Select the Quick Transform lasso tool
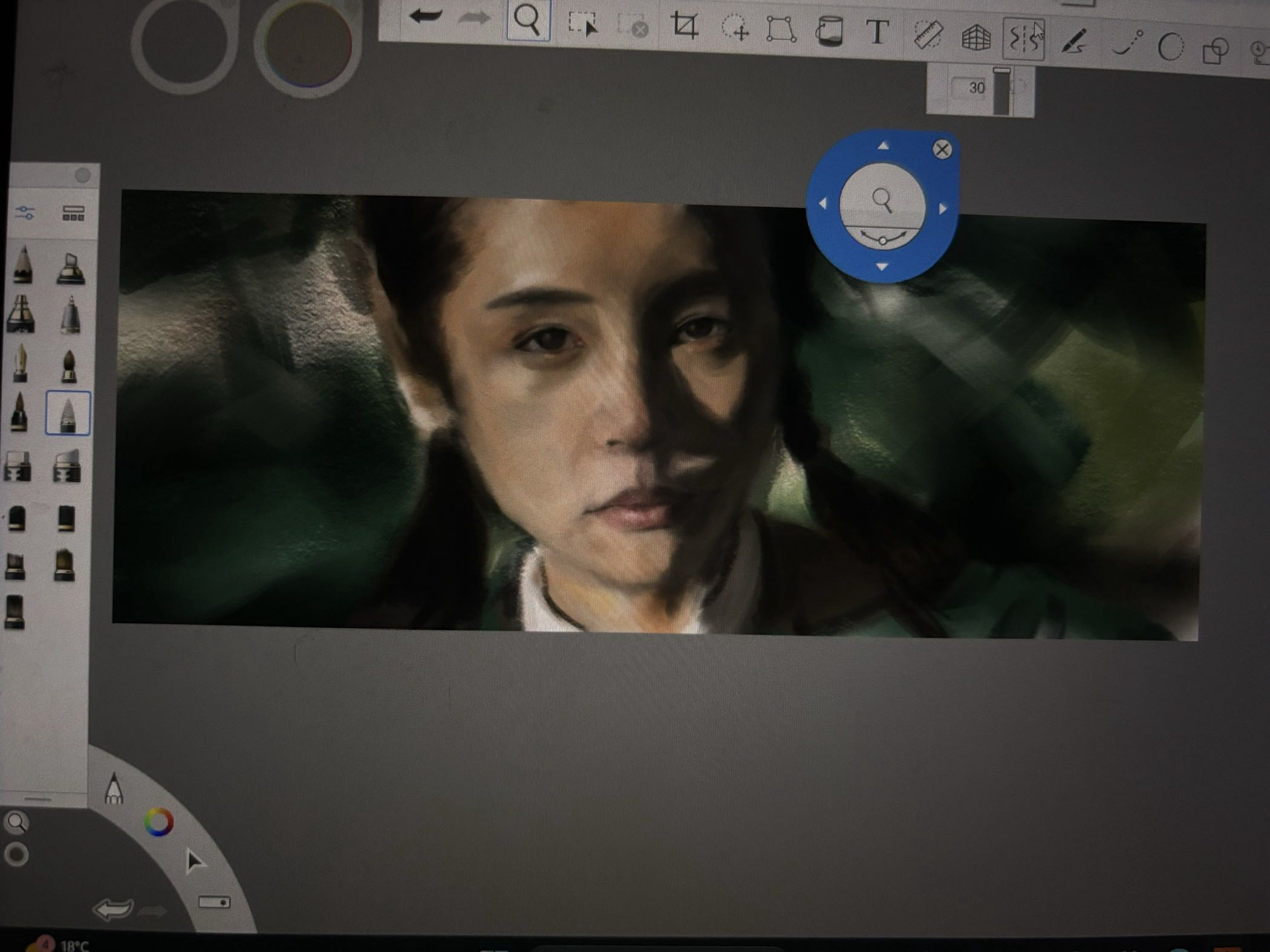 pos(735,28)
